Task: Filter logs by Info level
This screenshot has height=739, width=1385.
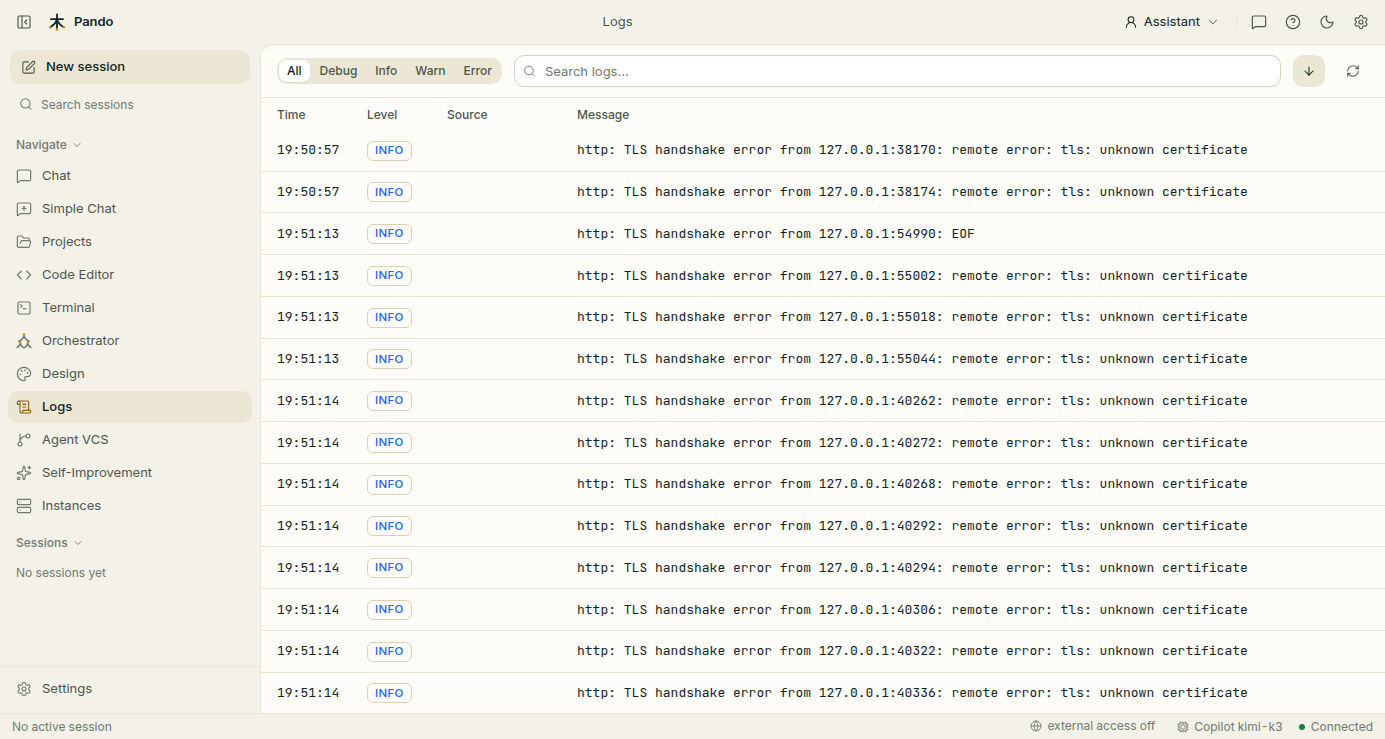Action: point(386,71)
